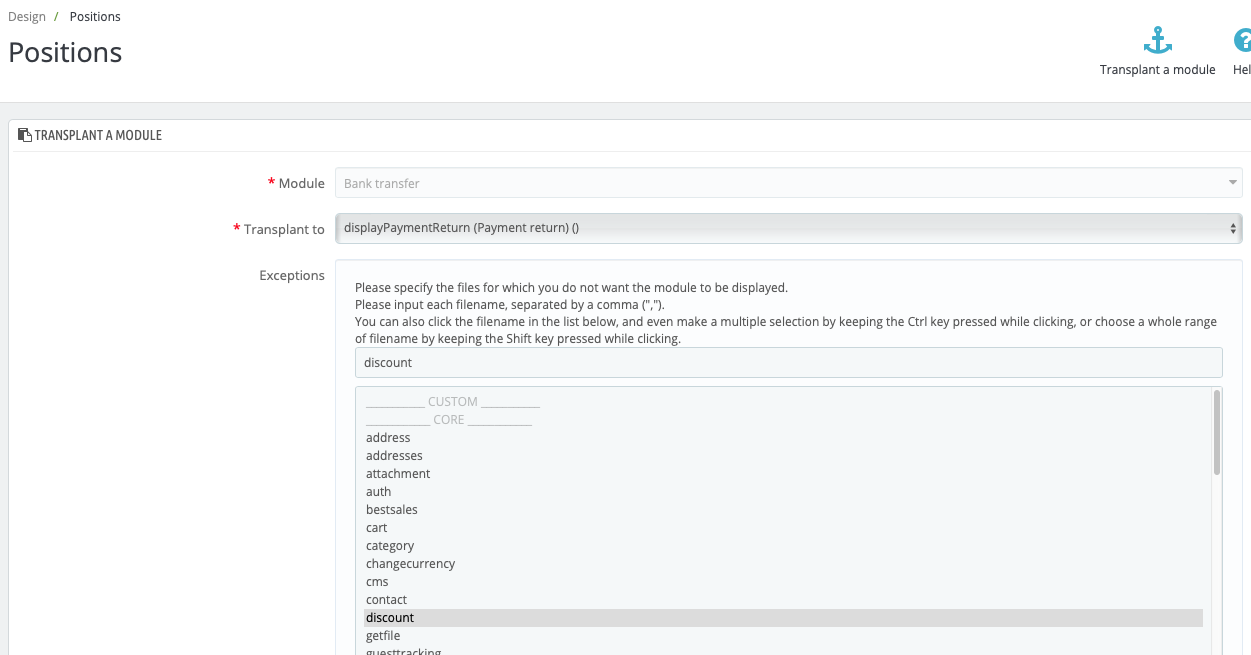Expand the Transplant to hook dropdown
The image size is (1251, 655).
[x=788, y=228]
